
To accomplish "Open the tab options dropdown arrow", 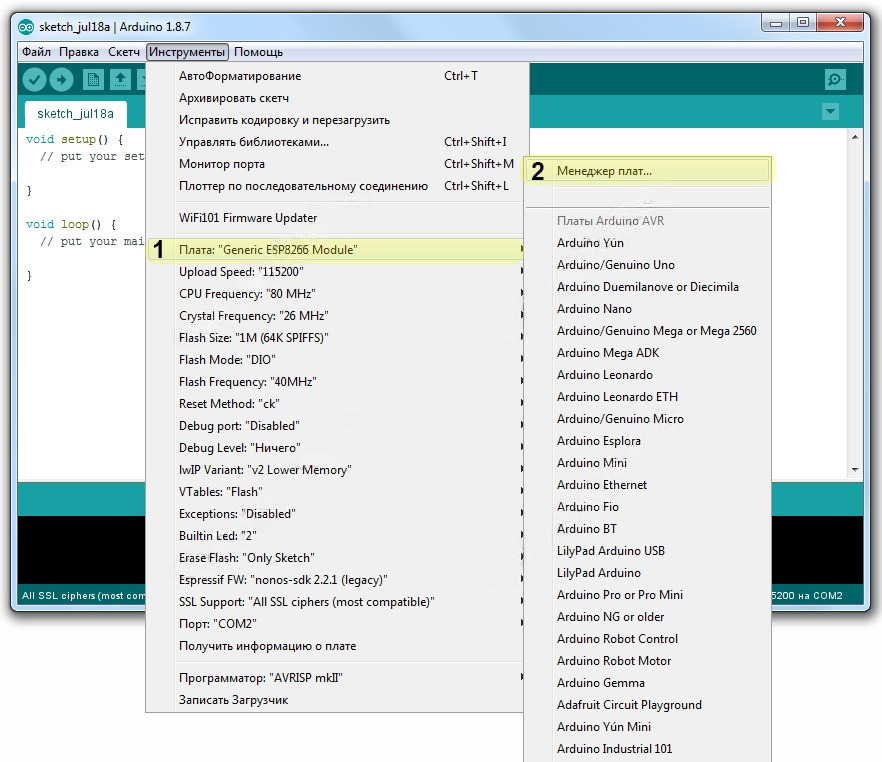I will (x=829, y=112).
